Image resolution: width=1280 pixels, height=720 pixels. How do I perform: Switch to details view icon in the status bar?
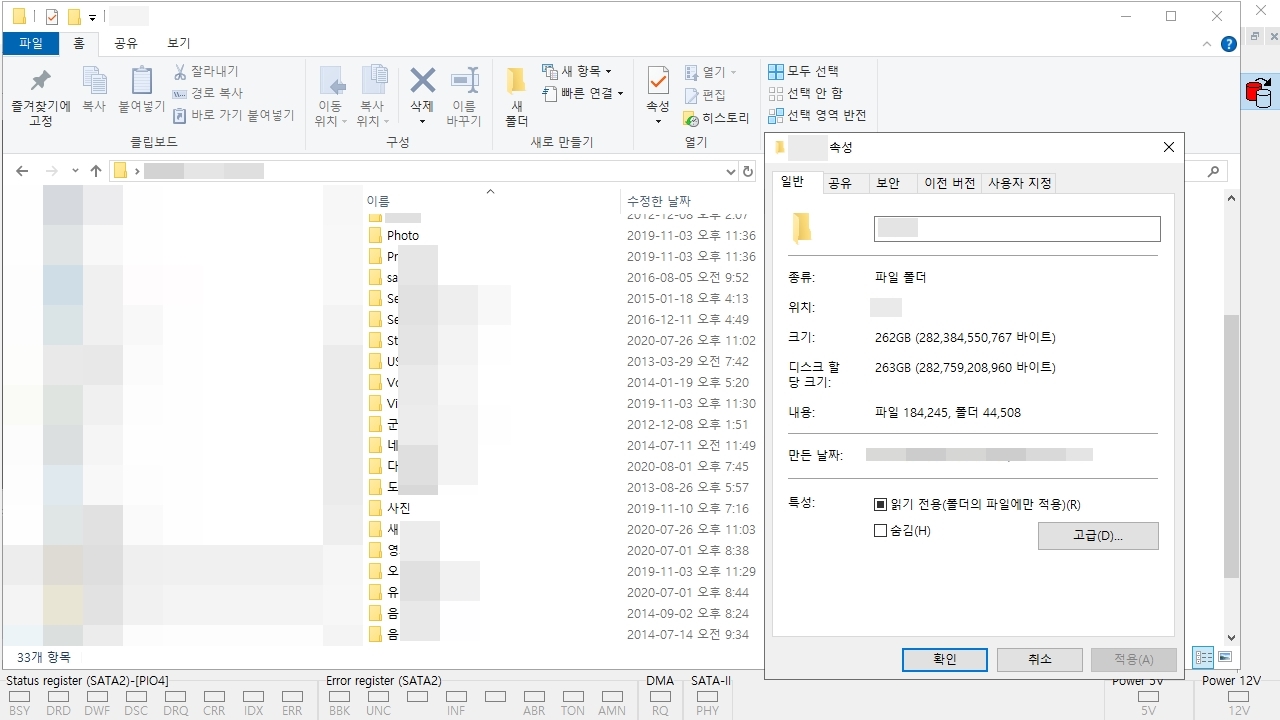(x=1204, y=657)
